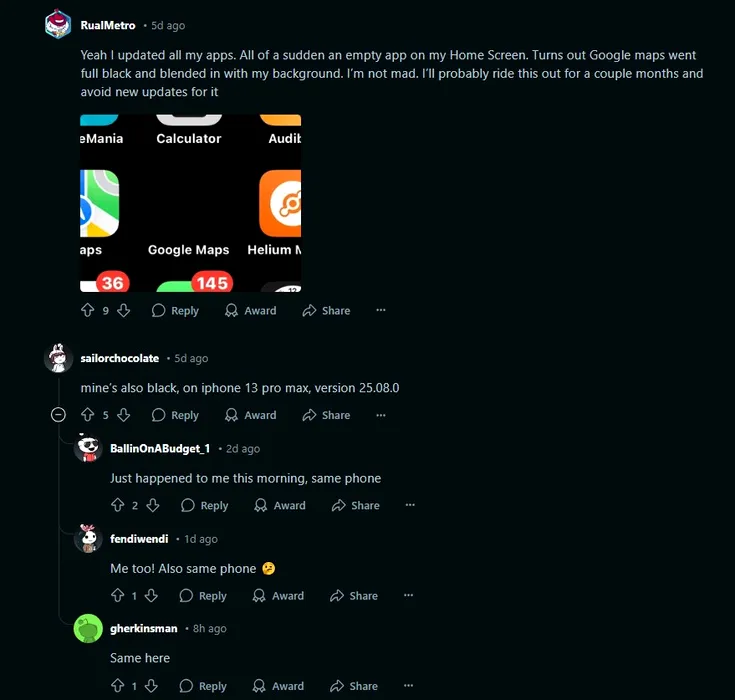Click gherkinsman's green avatar

click(88, 628)
